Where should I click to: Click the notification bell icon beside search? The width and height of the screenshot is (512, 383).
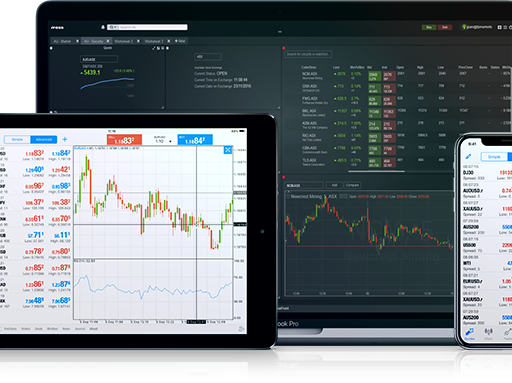tap(103, 27)
